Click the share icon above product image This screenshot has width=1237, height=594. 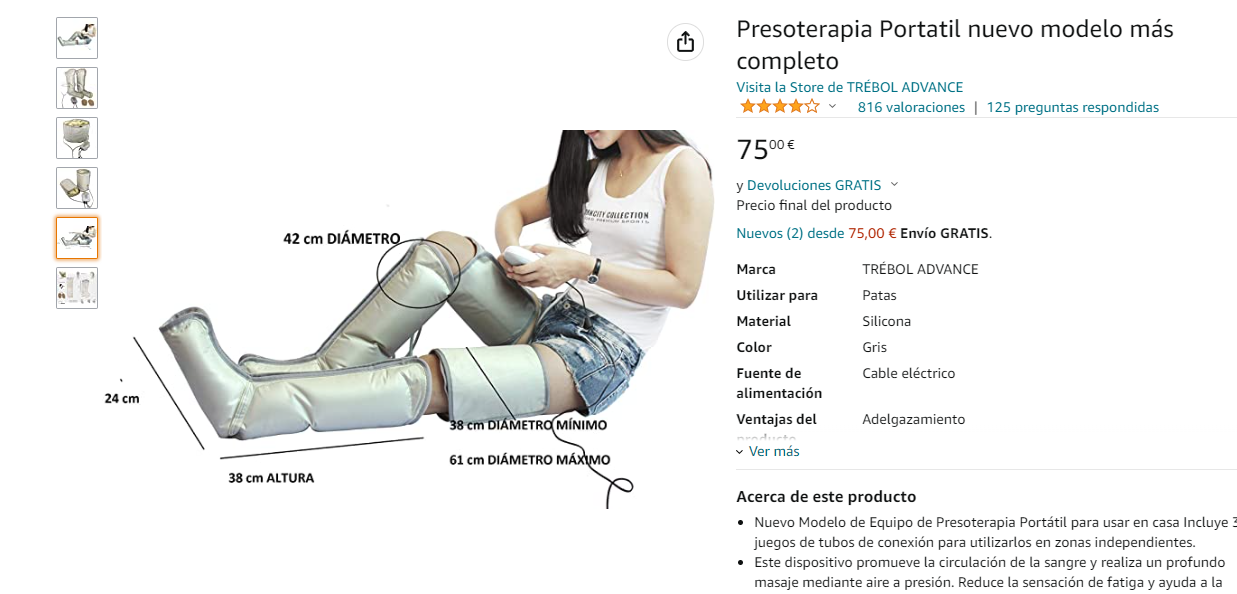(x=685, y=41)
